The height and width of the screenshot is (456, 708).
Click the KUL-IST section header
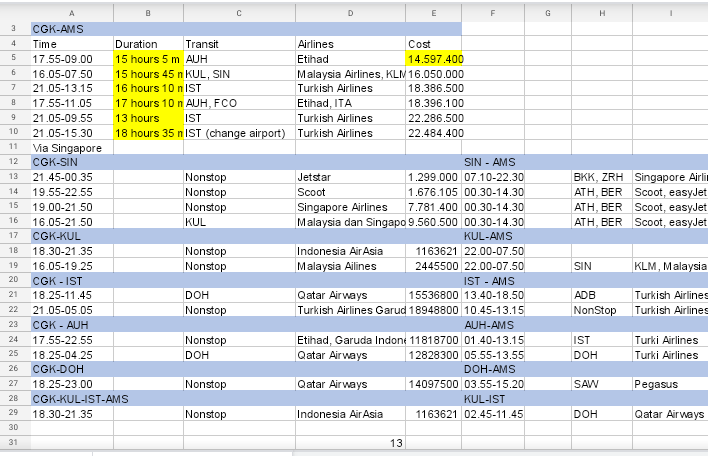coord(493,399)
